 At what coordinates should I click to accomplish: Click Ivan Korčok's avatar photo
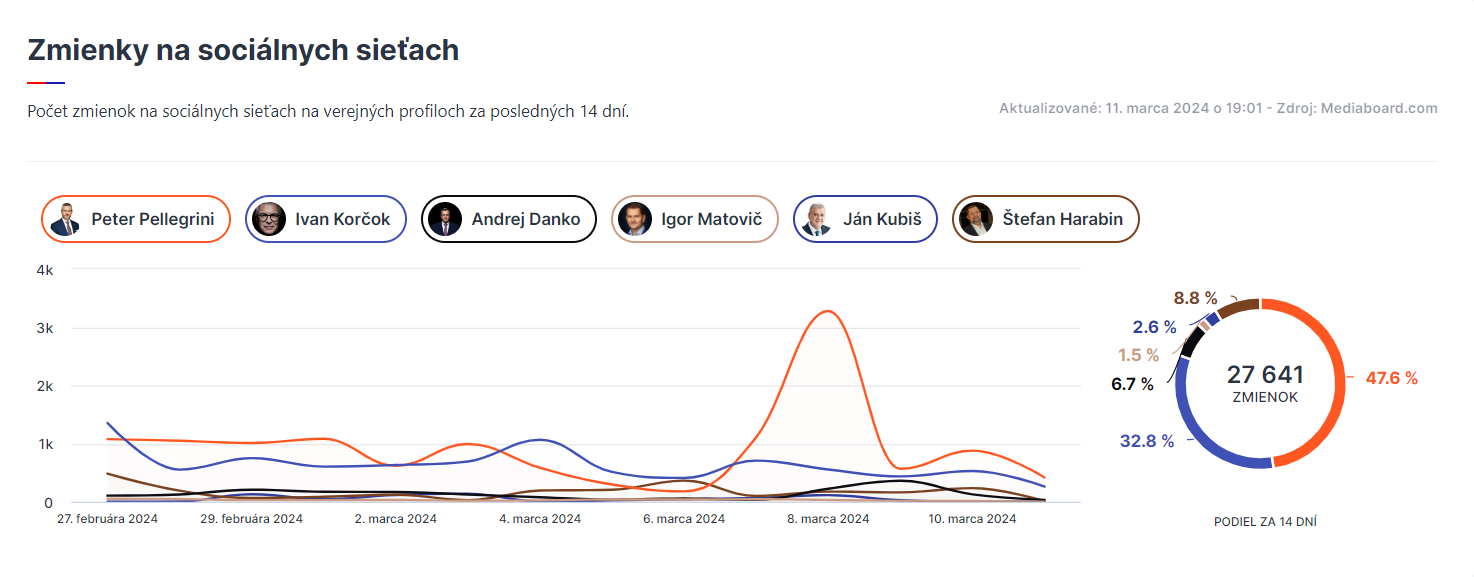pyautogui.click(x=269, y=219)
